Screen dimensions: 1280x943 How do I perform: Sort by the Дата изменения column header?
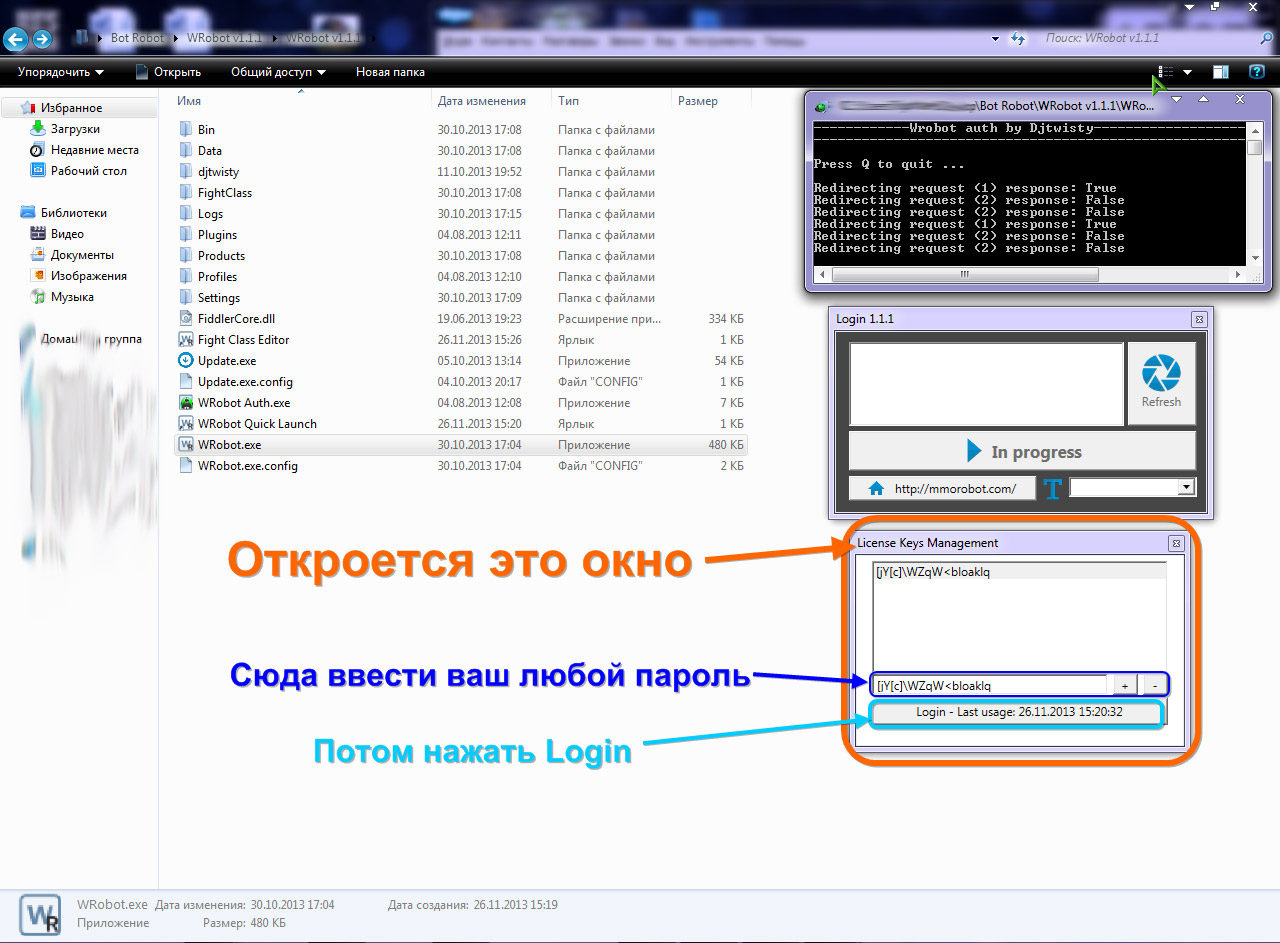click(481, 101)
